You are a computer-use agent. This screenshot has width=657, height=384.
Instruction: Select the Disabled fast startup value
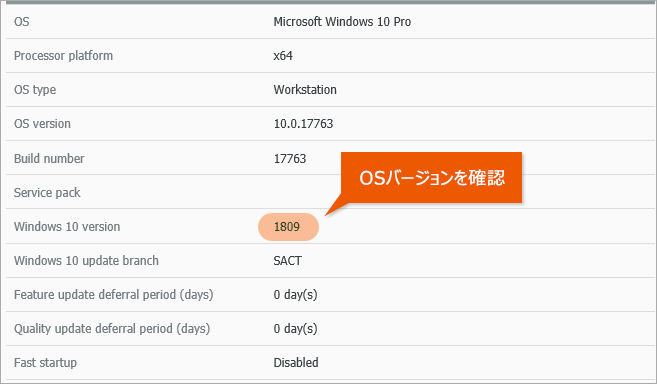click(x=296, y=363)
